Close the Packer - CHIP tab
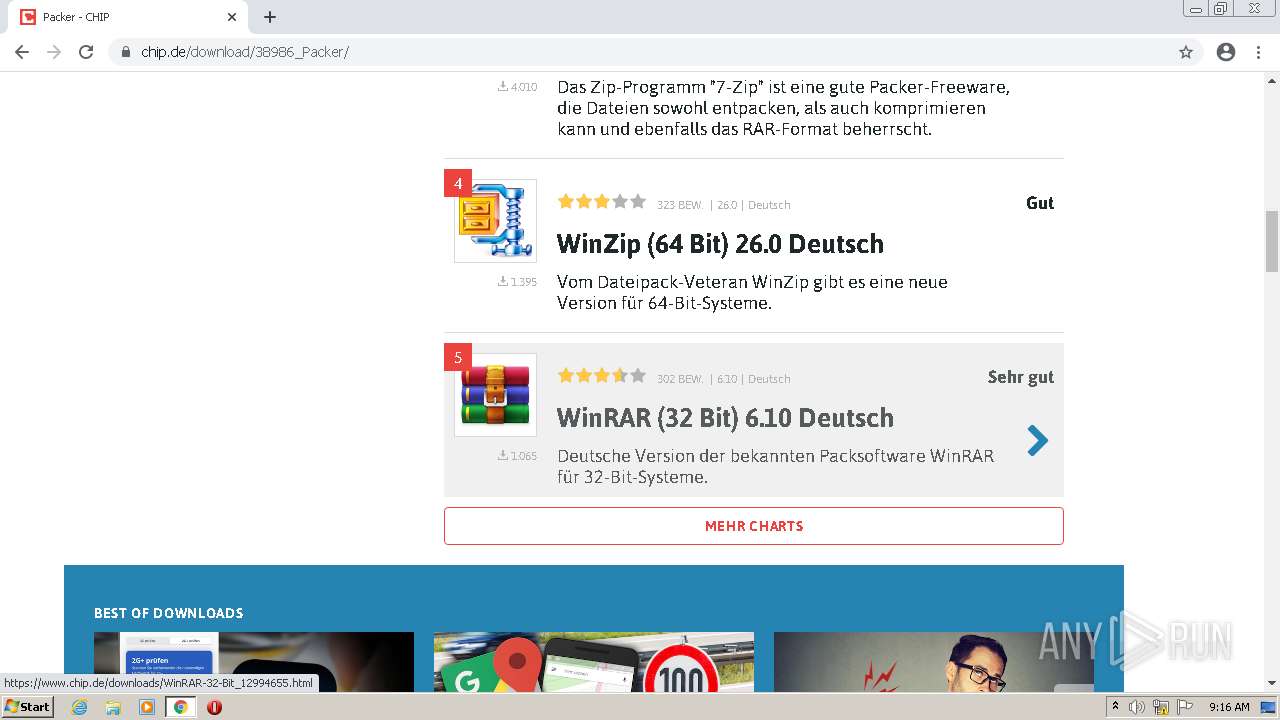Image resolution: width=1280 pixels, height=720 pixels. pos(232,17)
